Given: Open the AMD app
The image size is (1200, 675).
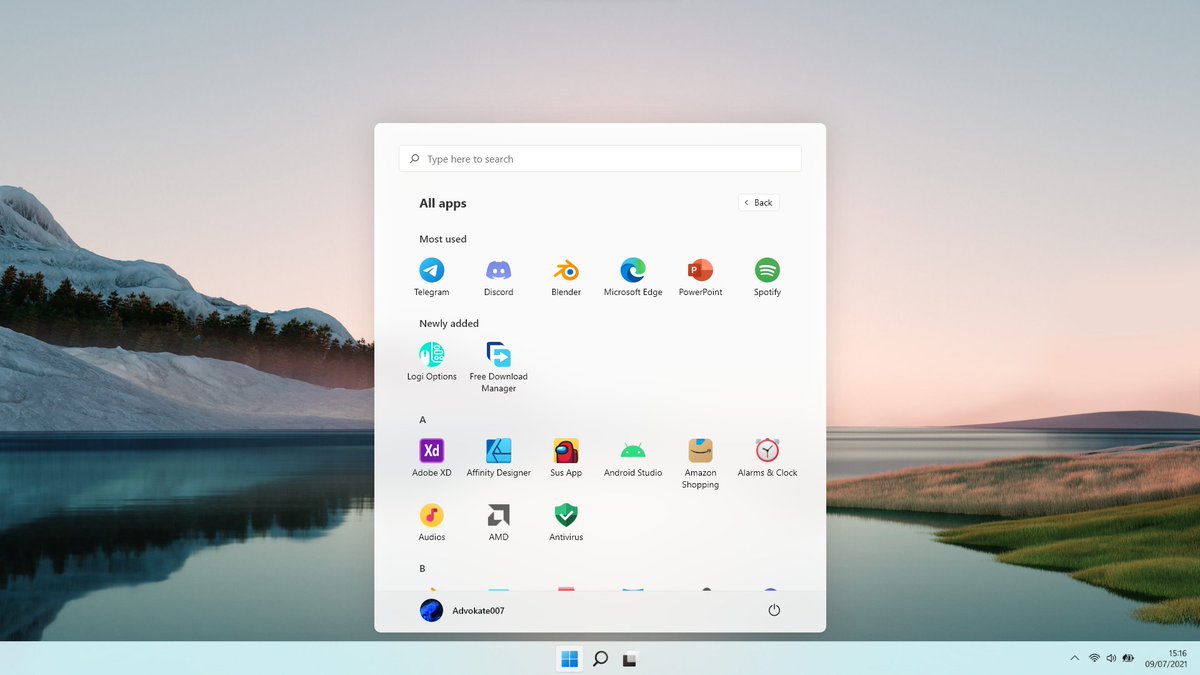Looking at the screenshot, I should click(498, 522).
